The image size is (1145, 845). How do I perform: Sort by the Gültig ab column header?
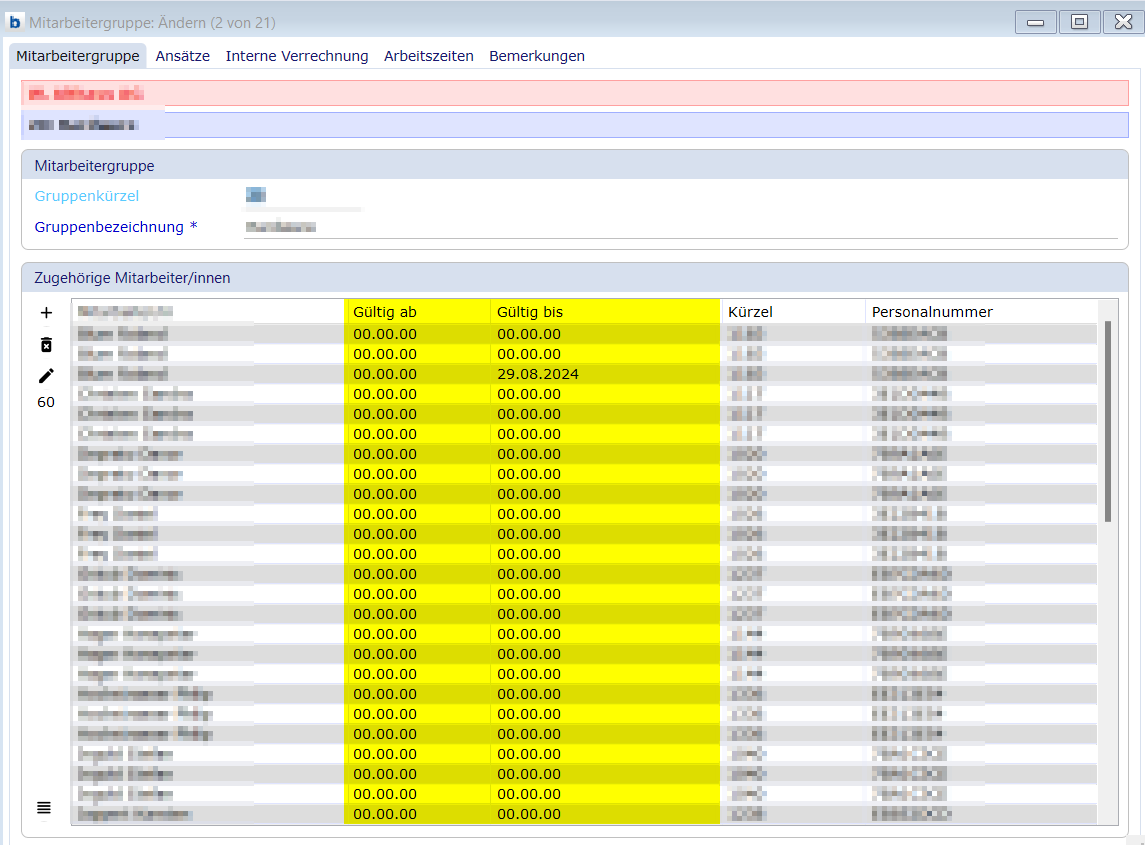click(x=416, y=312)
